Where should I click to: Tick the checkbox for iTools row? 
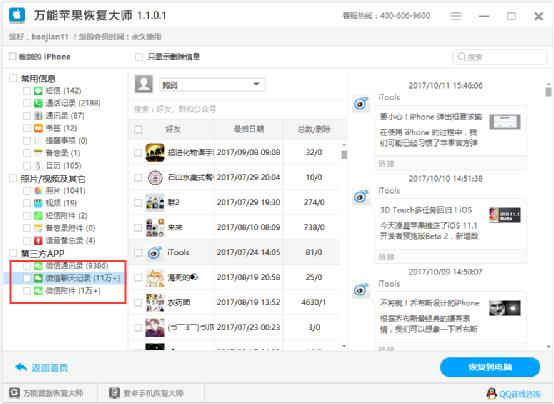pos(138,252)
